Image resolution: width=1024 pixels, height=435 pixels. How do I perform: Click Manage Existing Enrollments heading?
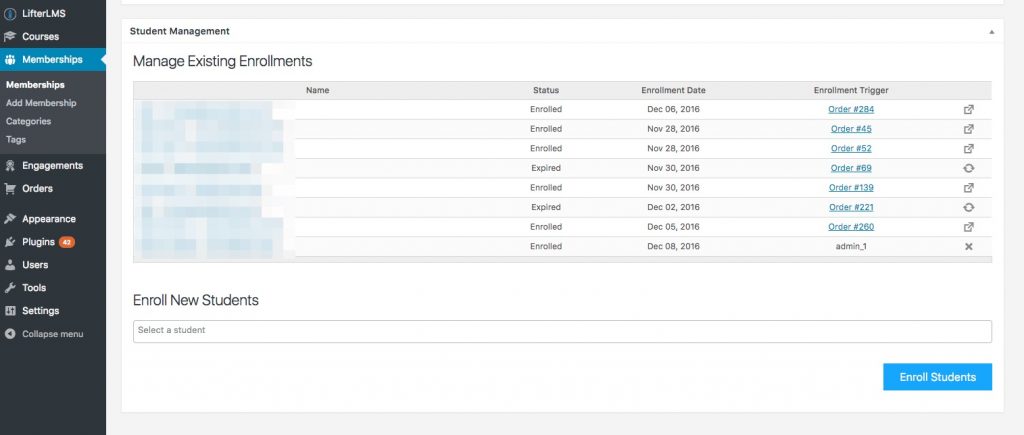[x=223, y=61]
